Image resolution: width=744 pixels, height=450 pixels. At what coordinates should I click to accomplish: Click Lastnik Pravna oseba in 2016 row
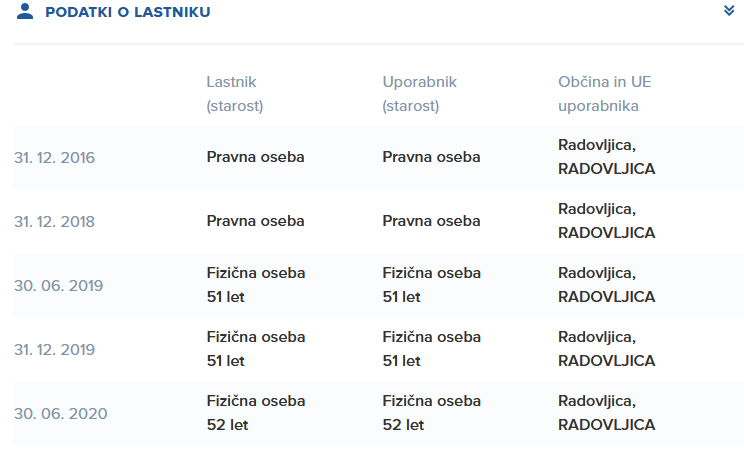coord(255,157)
